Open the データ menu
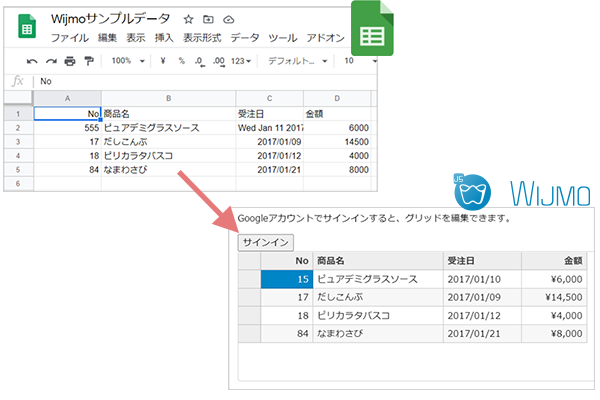 click(245, 38)
